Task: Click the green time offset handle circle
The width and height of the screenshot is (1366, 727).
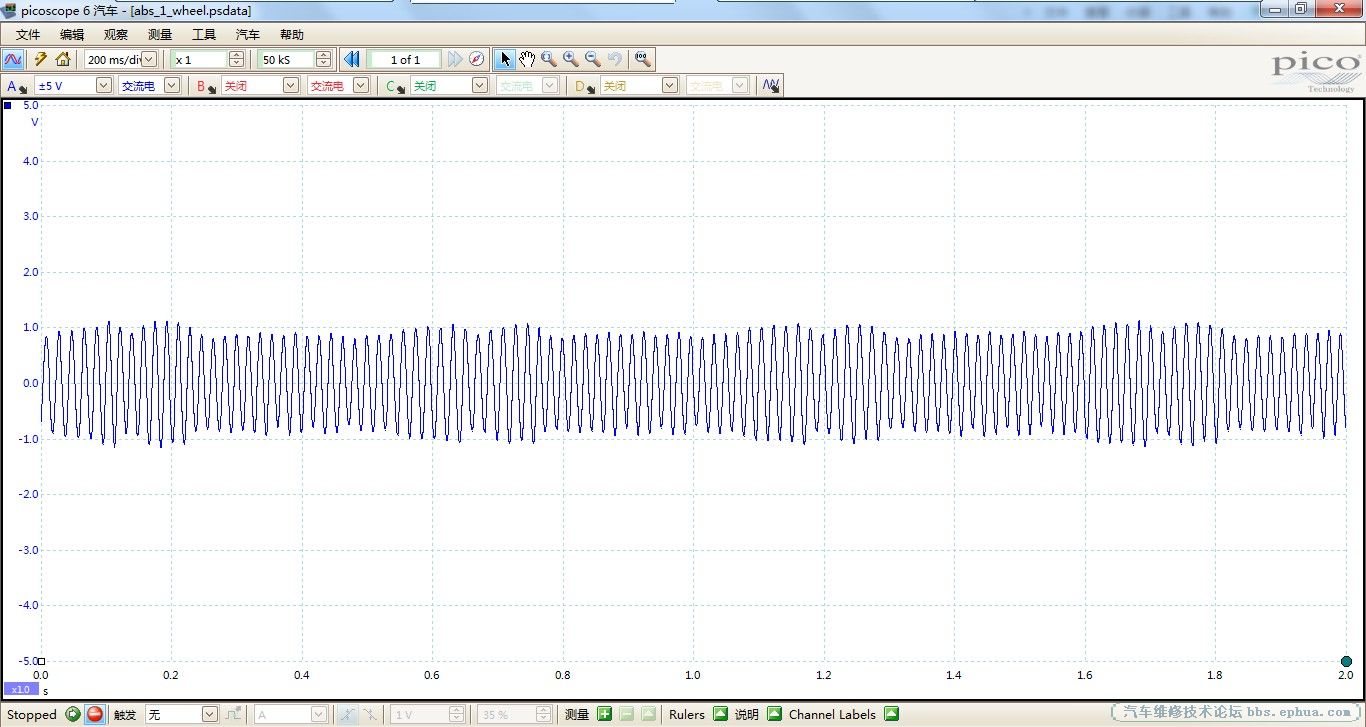Action: click(x=1346, y=661)
